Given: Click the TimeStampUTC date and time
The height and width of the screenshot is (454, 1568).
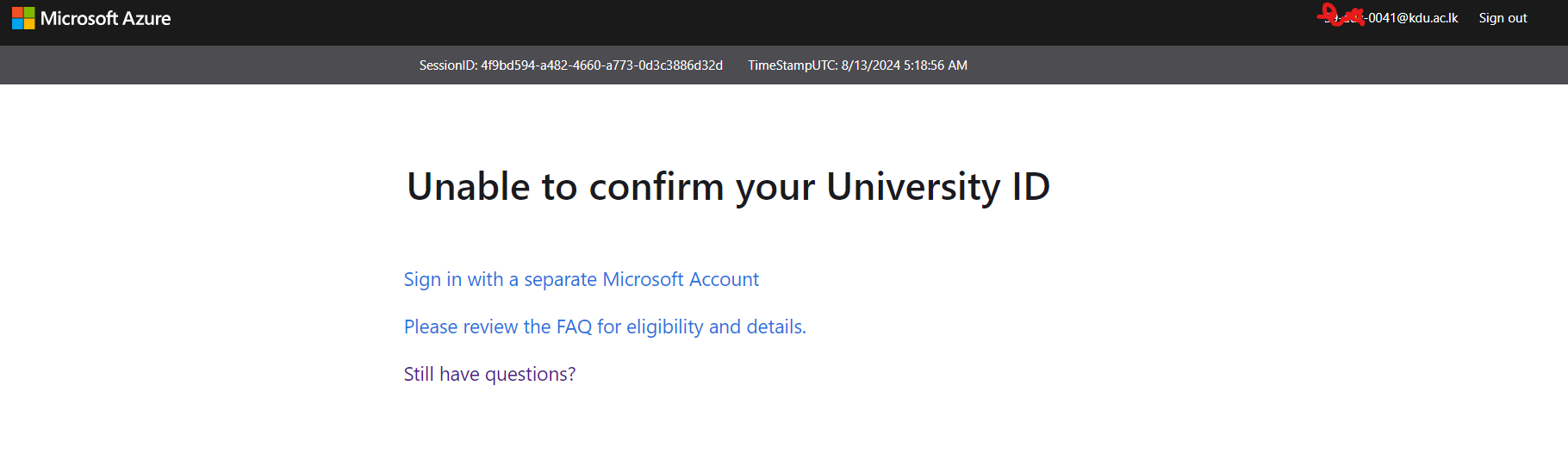Looking at the screenshot, I should (905, 65).
